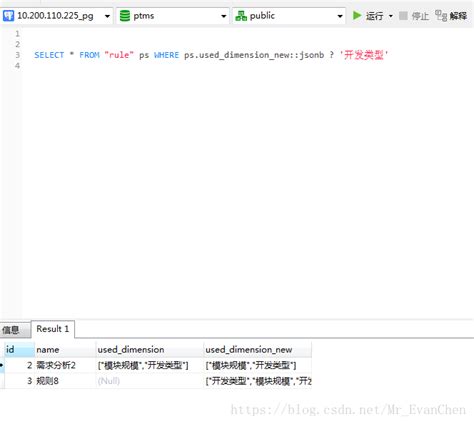This screenshot has height=424, width=474.
Task: Select the Result 1 tab
Action: 53,329
